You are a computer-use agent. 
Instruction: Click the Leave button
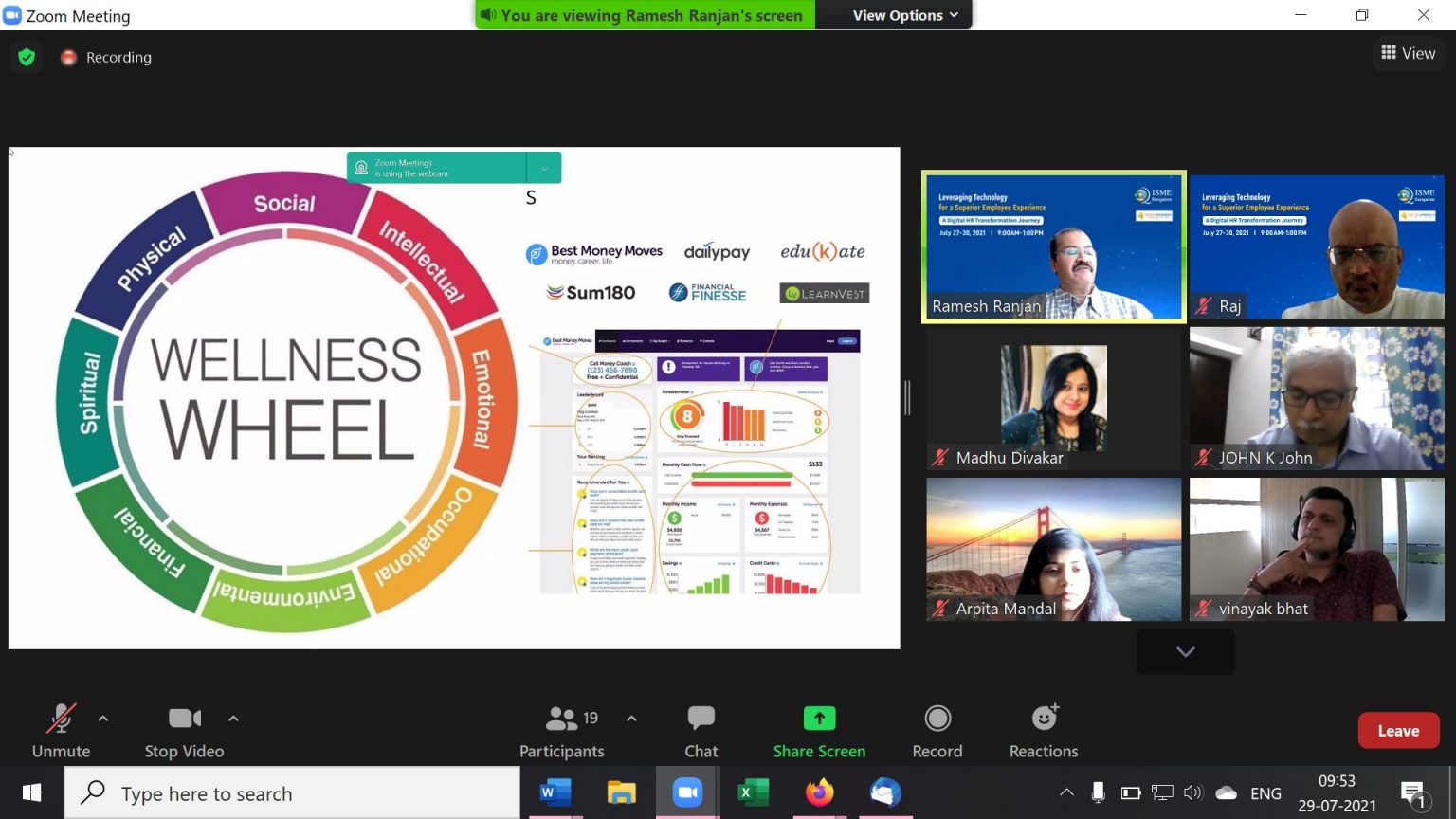coord(1398,730)
